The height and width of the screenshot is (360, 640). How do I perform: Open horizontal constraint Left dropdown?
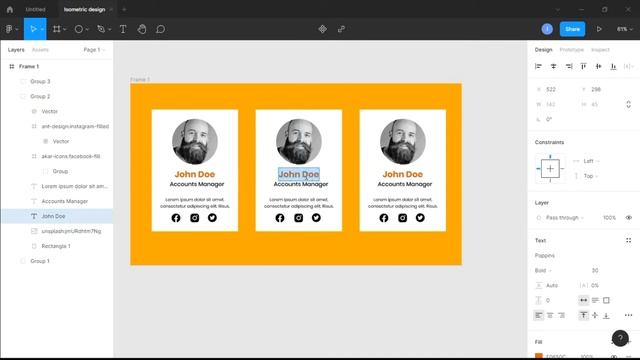click(x=591, y=161)
